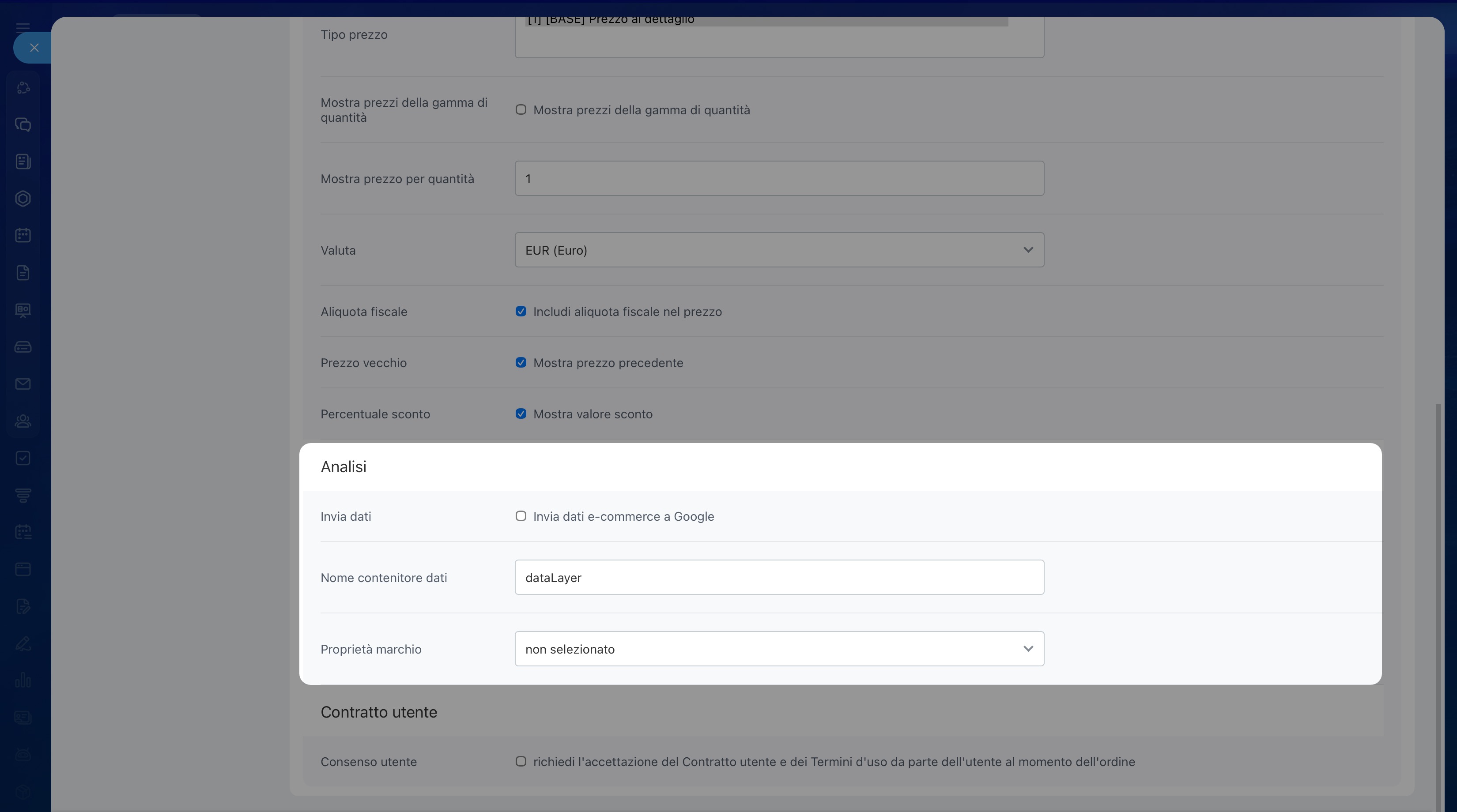Open the group of people icon in sidebar

tap(23, 421)
